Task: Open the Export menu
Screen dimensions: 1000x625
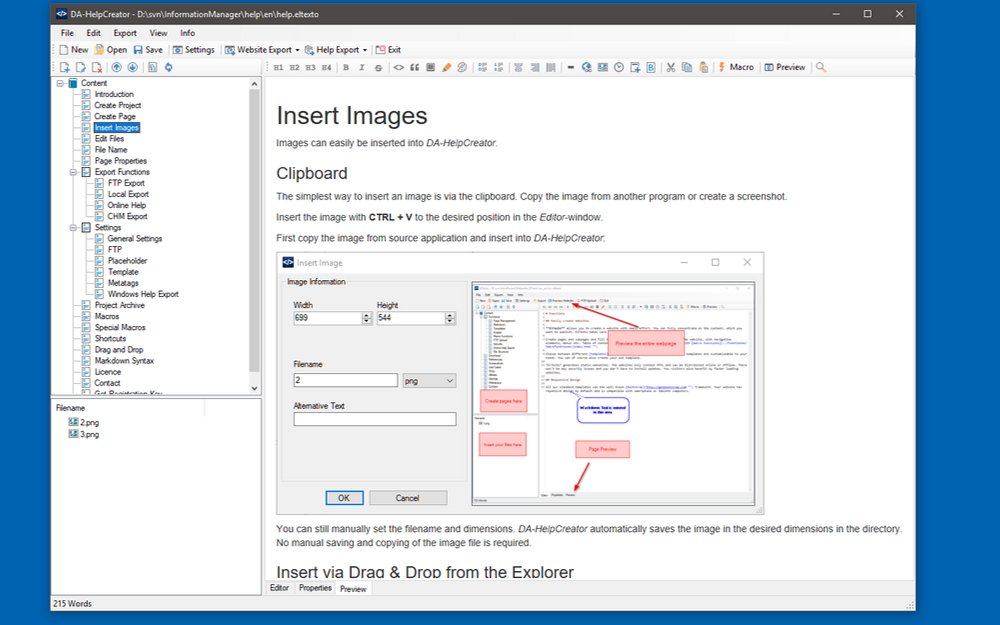Action: coord(125,33)
